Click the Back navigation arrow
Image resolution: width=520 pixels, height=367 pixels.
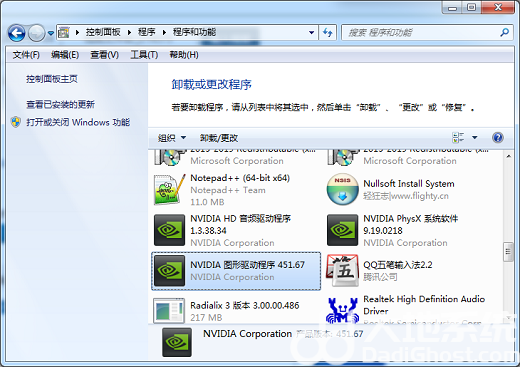pyautogui.click(x=17, y=33)
